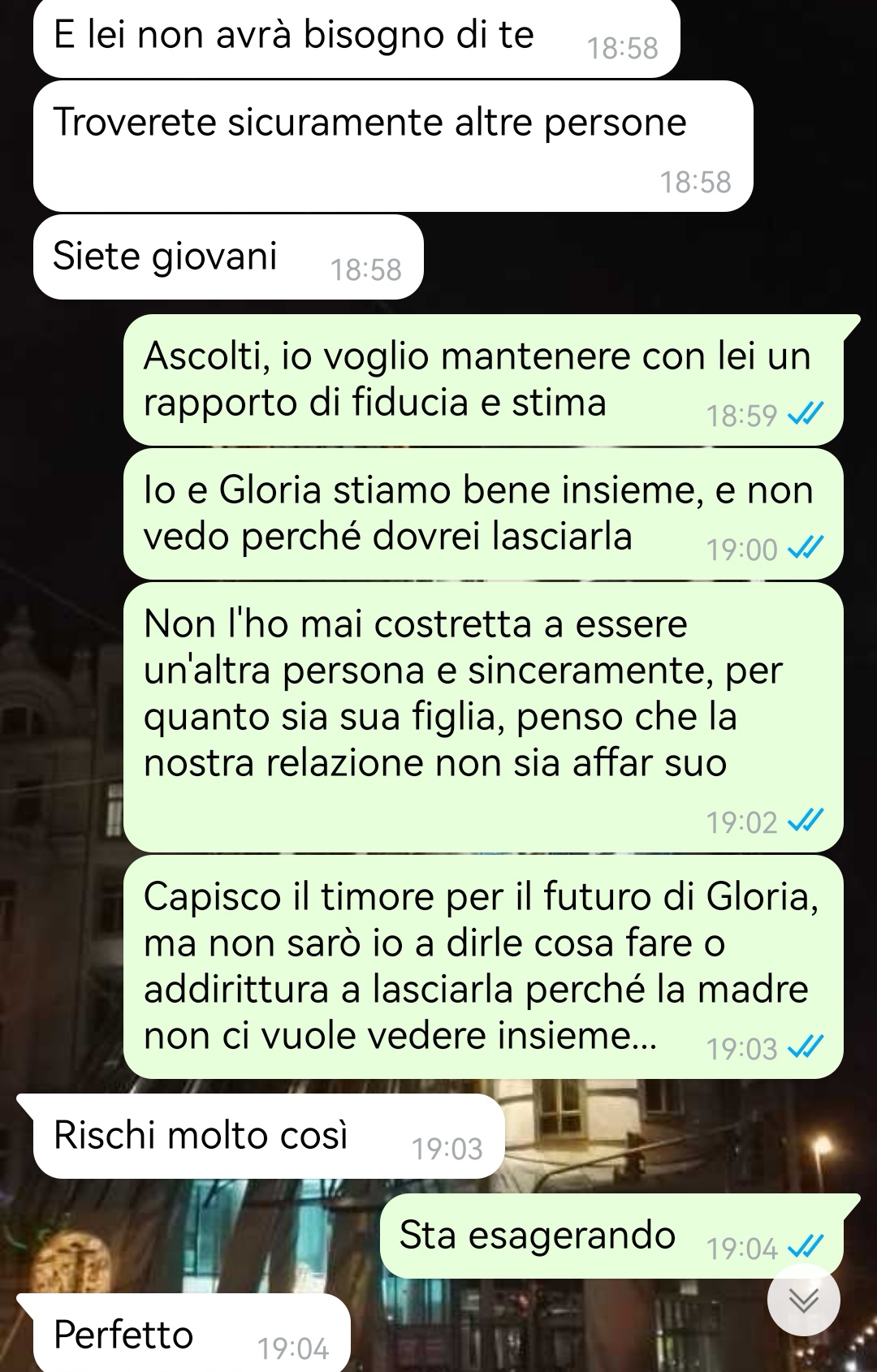877x1372 pixels.
Task: Tap the 19:03 timestamp on 'Rischi molto così'
Action: pos(447,1149)
